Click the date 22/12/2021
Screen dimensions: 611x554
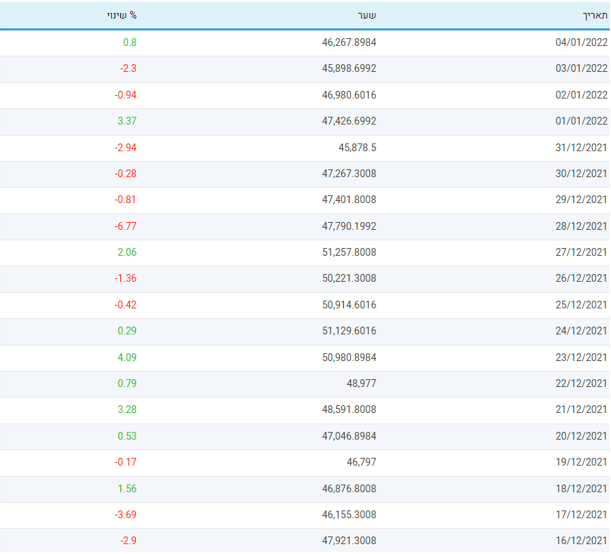581,383
